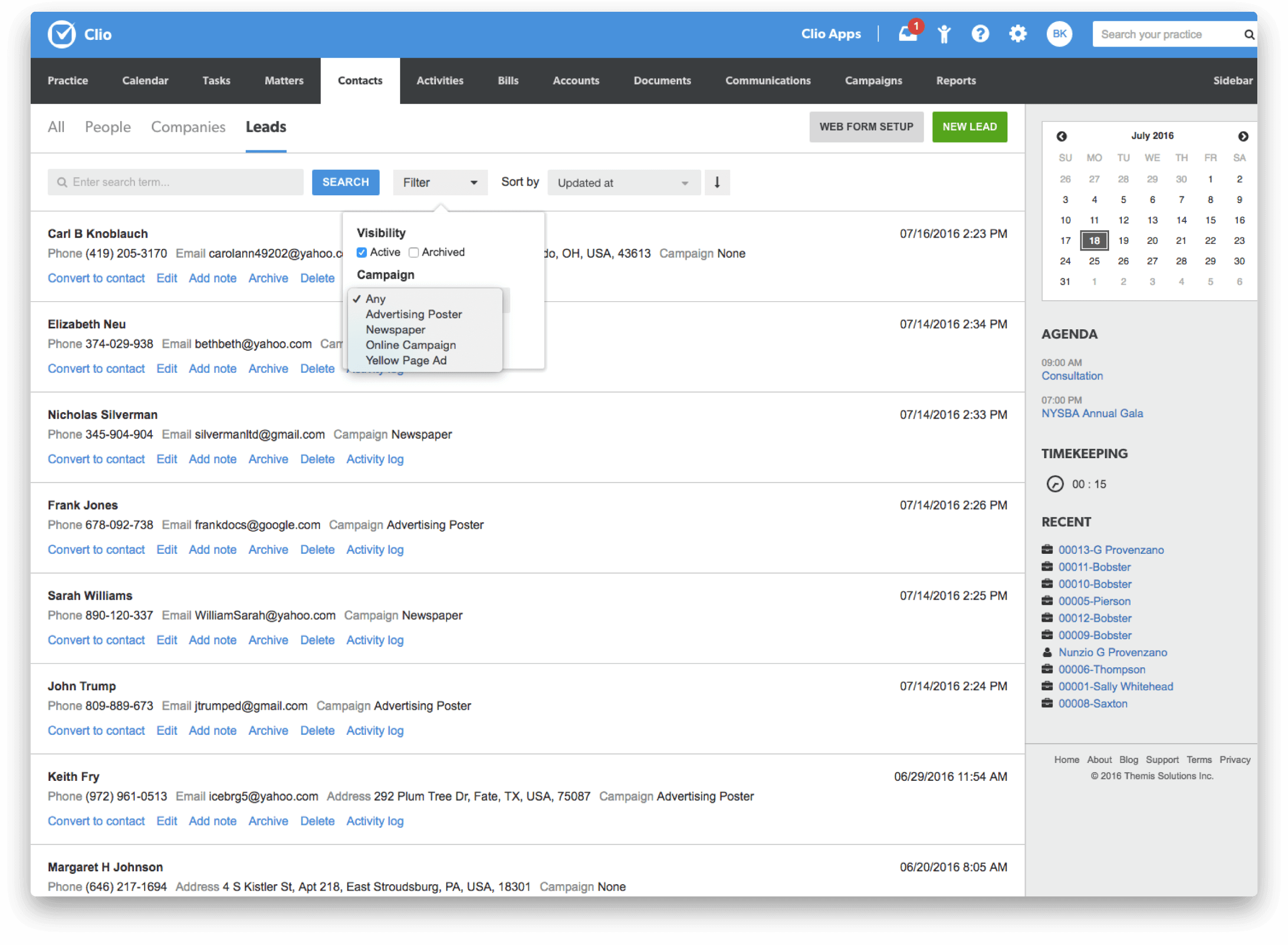Image resolution: width=1288 pixels, height=945 pixels.
Task: Check the Archived visibility checkbox
Action: pos(413,252)
